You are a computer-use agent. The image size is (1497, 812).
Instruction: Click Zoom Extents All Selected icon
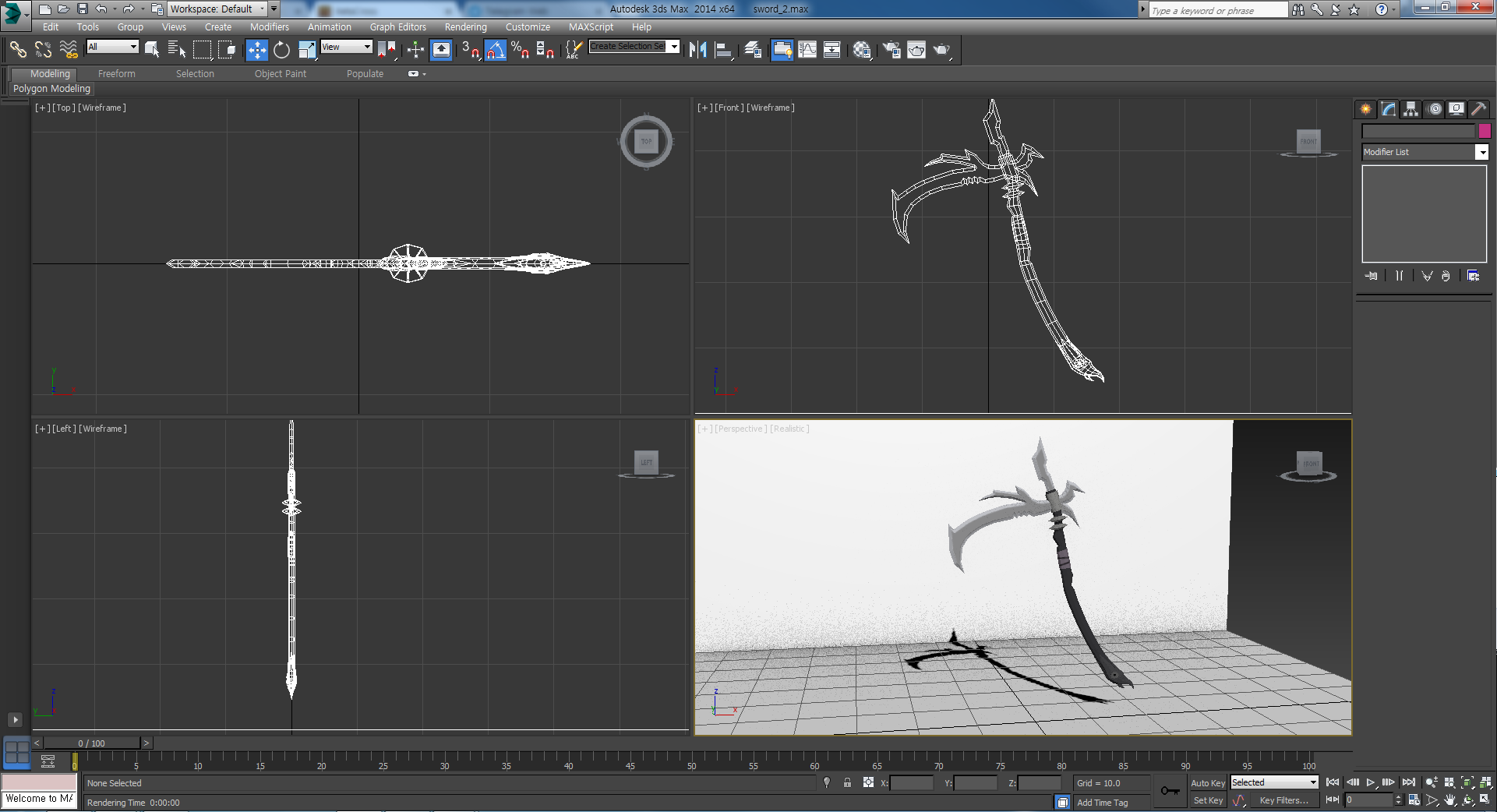tap(1485, 782)
